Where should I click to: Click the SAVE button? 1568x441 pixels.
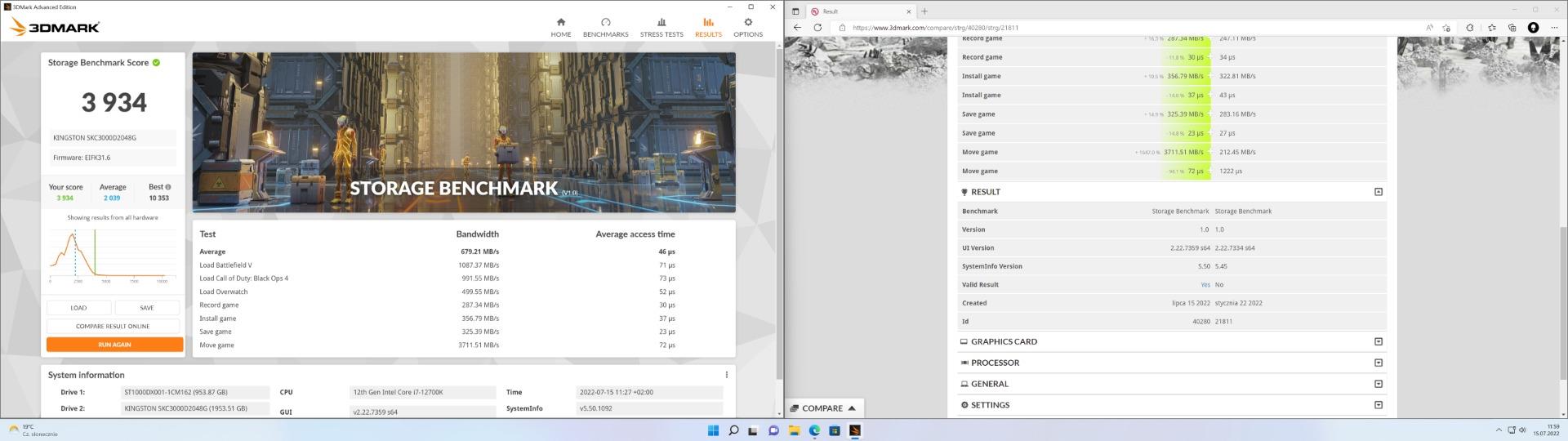[x=147, y=308]
